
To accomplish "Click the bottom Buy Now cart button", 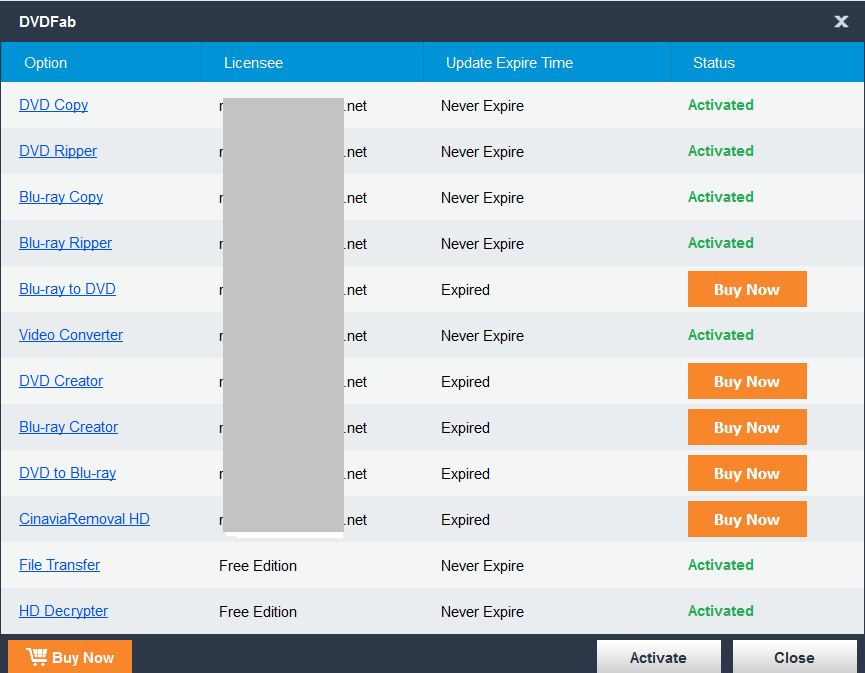I will 70,656.
